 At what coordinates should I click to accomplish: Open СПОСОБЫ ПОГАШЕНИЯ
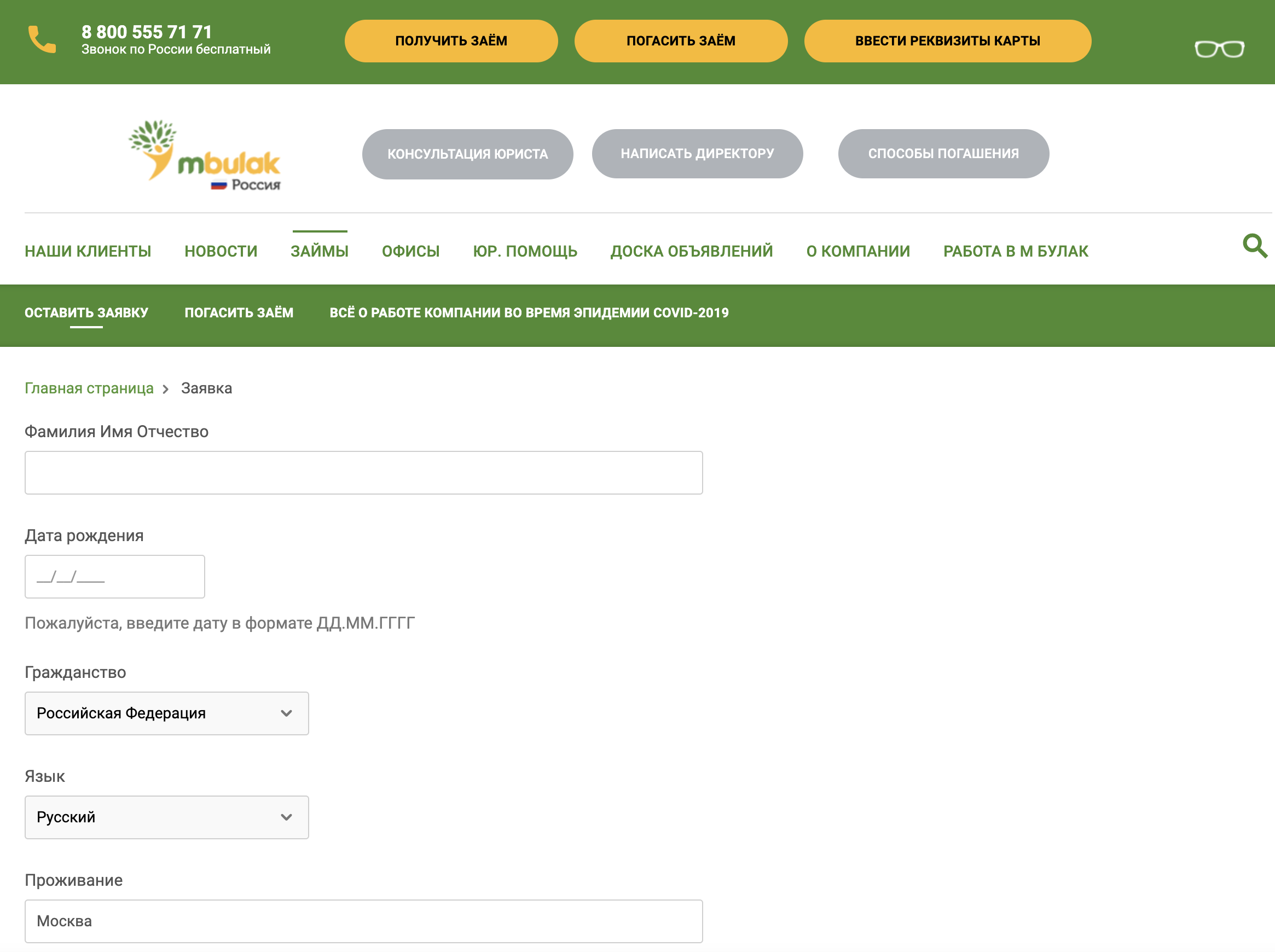click(x=943, y=153)
